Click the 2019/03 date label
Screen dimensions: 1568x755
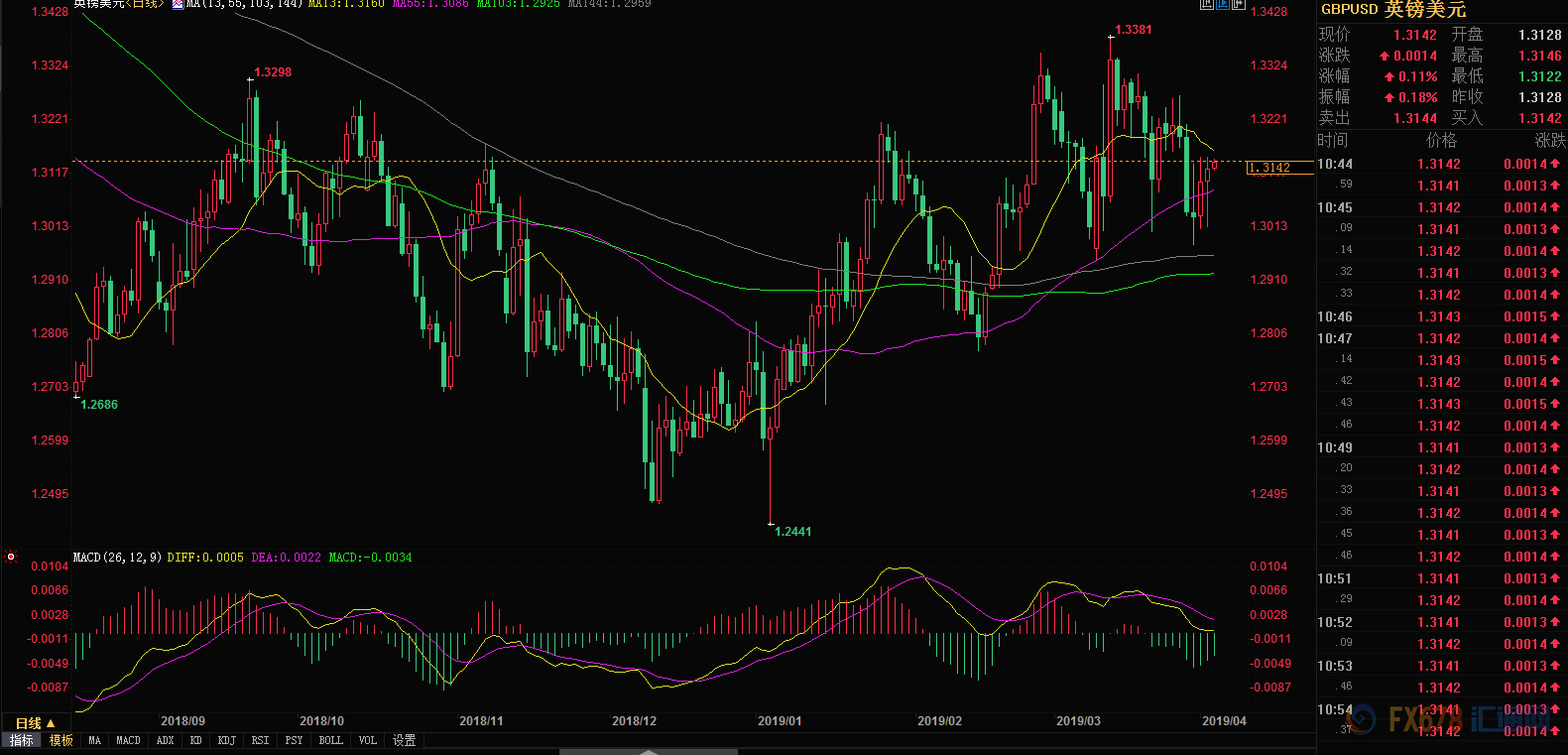point(1078,721)
